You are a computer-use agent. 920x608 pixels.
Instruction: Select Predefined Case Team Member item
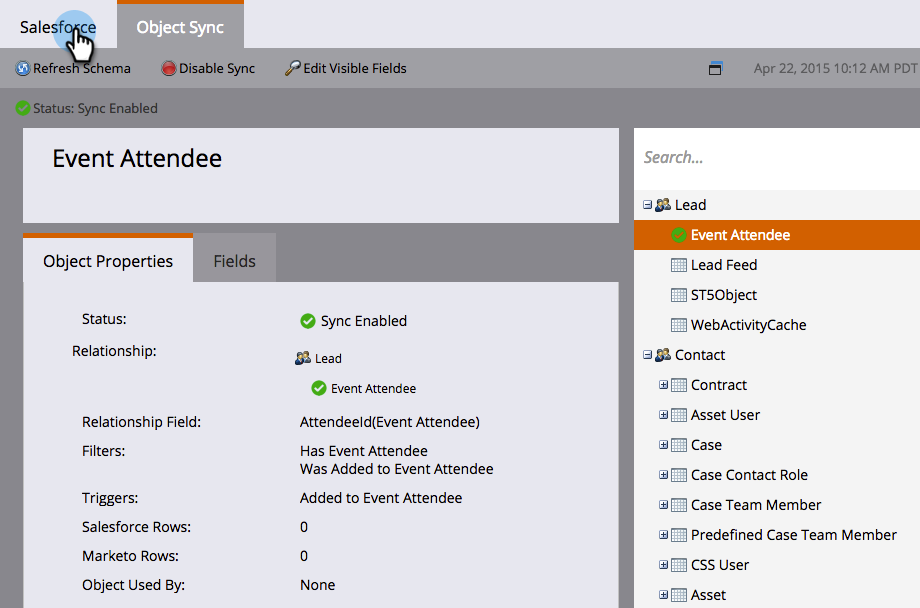coord(793,535)
